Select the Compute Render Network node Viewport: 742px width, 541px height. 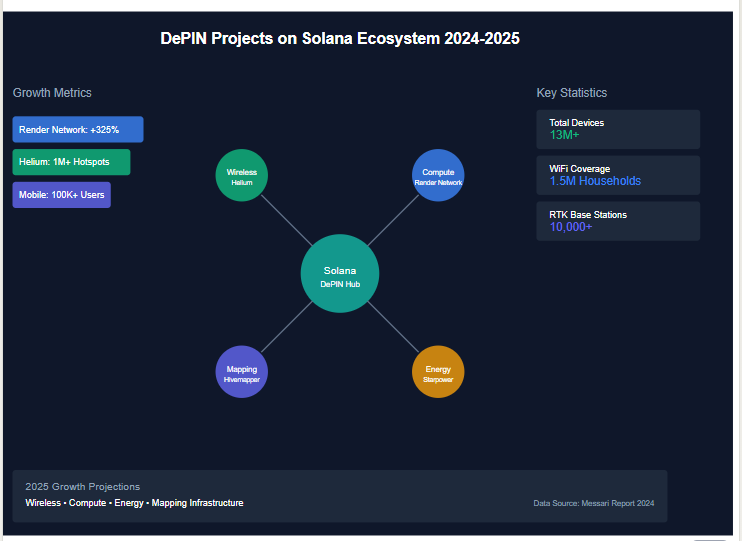pyautogui.click(x=438, y=175)
